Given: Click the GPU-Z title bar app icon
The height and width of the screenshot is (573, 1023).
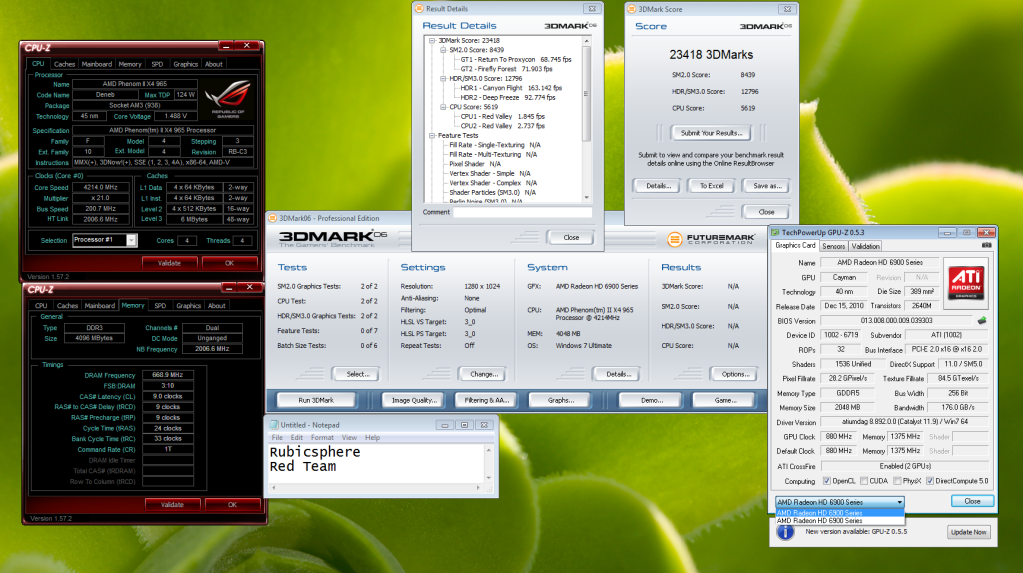Looking at the screenshot, I should [776, 232].
